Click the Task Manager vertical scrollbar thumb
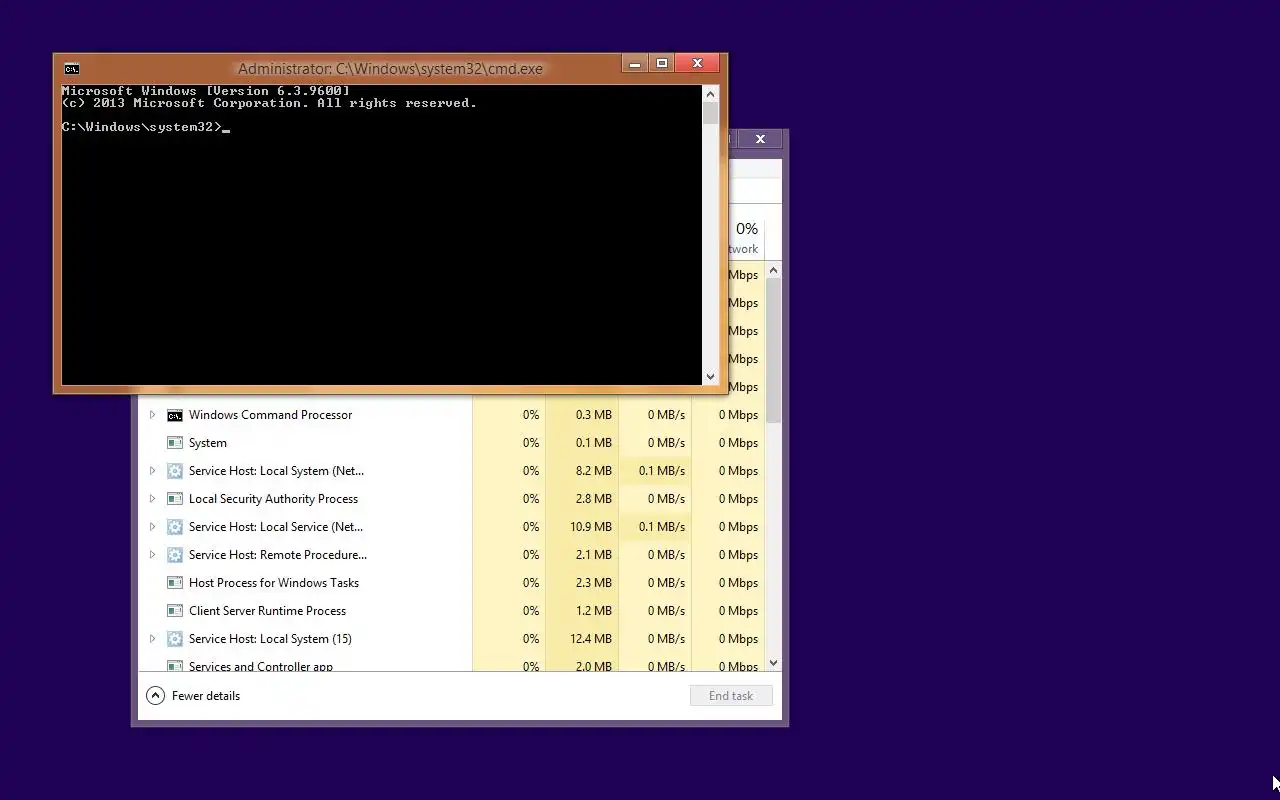The width and height of the screenshot is (1280, 800). [x=773, y=348]
